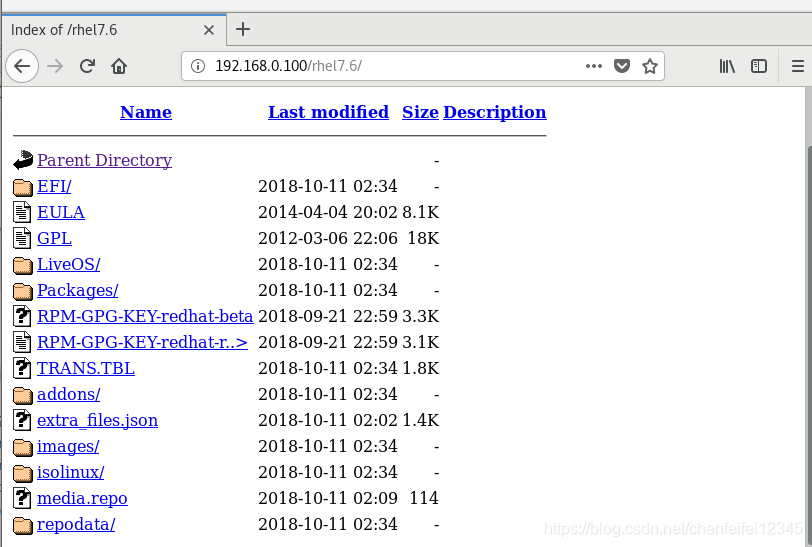
Task: Select the extra_files.json size '1.4K'
Action: 420,420
